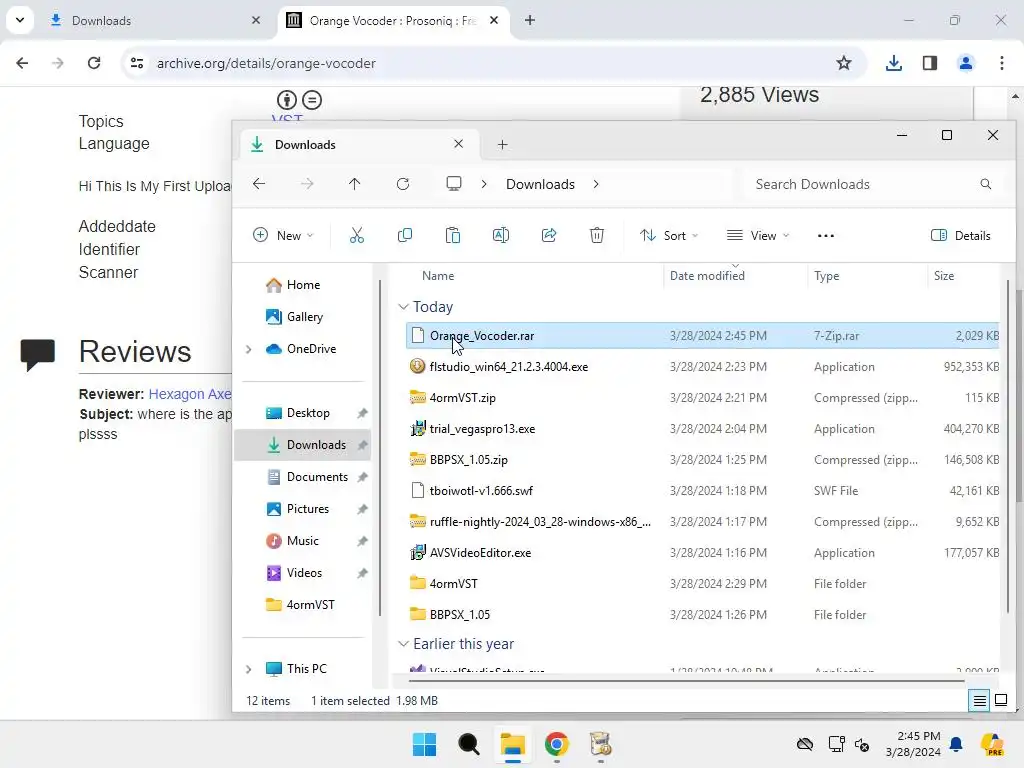Screen dimensions: 1024x768
Task: Open the Chrome profile avatar
Action: pos(966,63)
